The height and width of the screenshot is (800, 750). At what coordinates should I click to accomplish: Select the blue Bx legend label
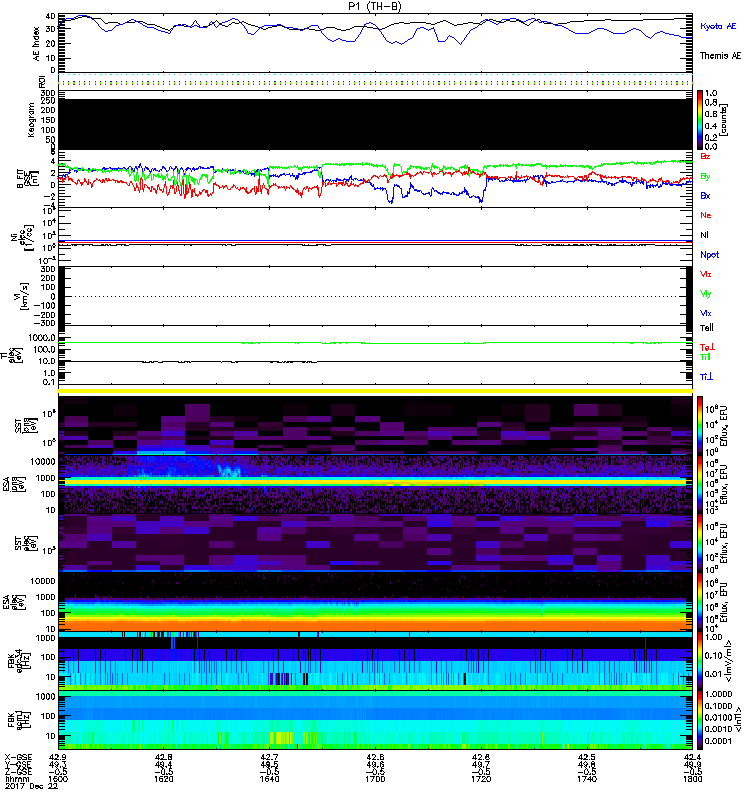(706, 196)
